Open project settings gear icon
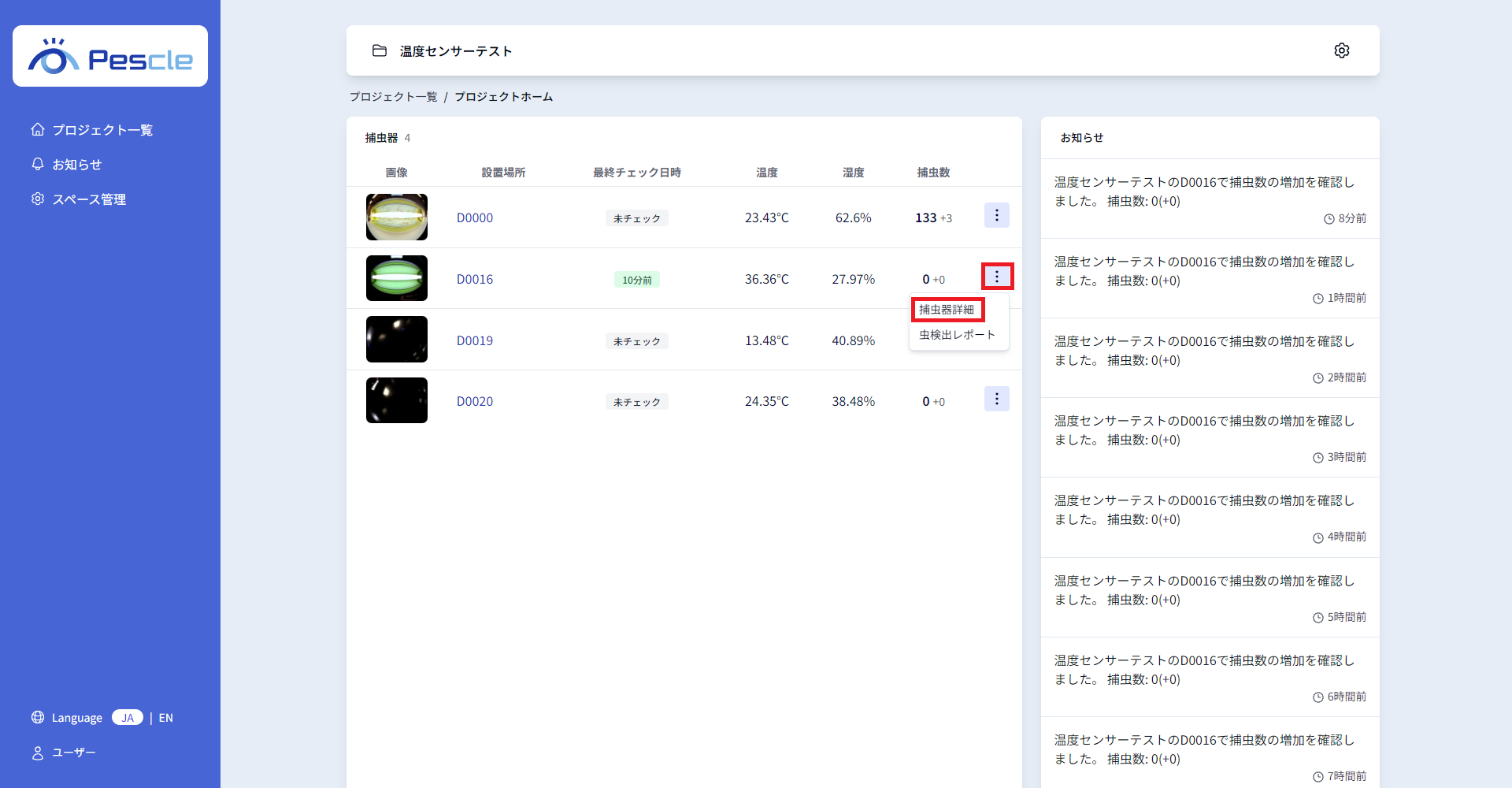Viewport: 1512px width, 788px height. pyautogui.click(x=1341, y=50)
